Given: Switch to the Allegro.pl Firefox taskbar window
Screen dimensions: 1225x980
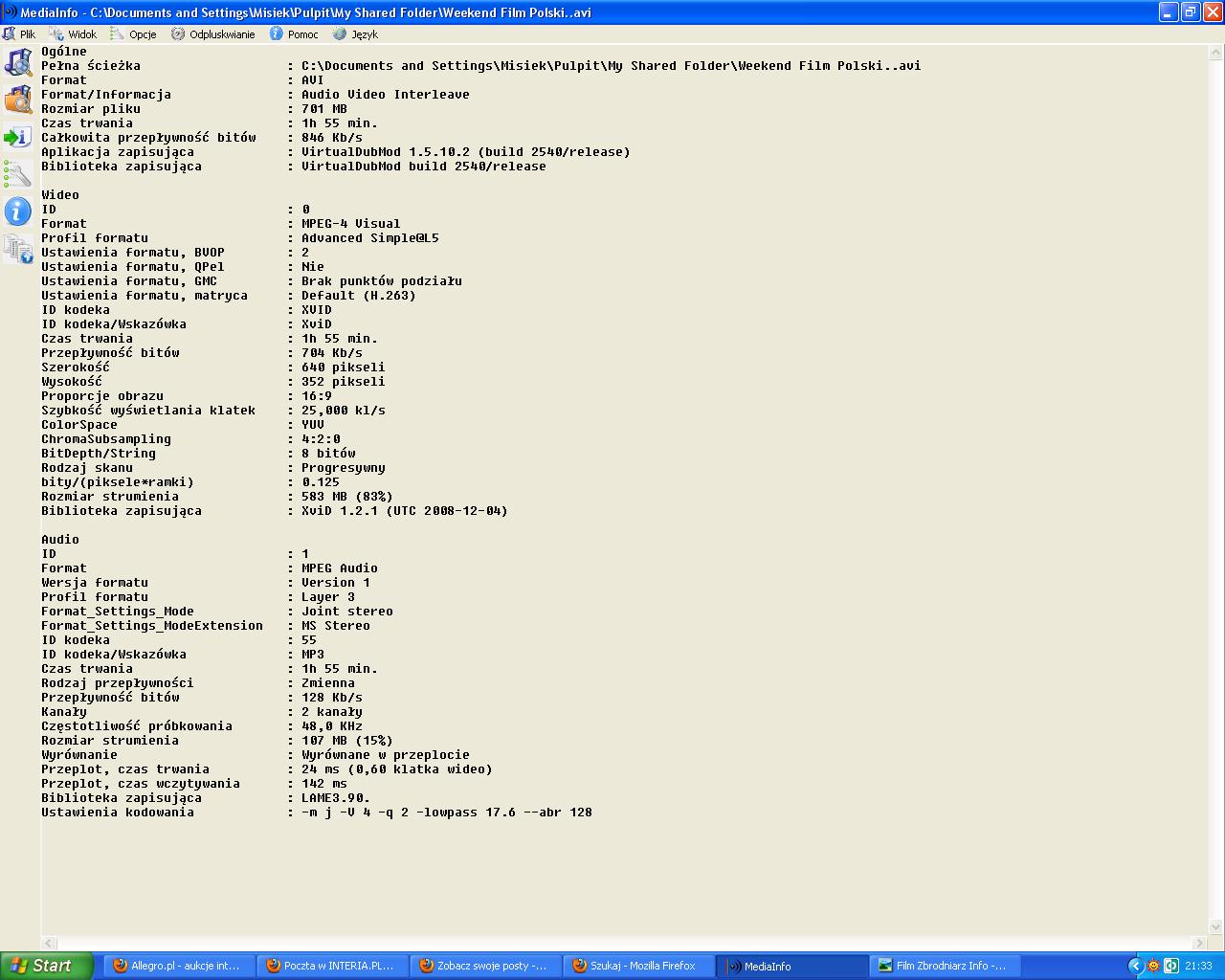Looking at the screenshot, I should click(x=179, y=966).
